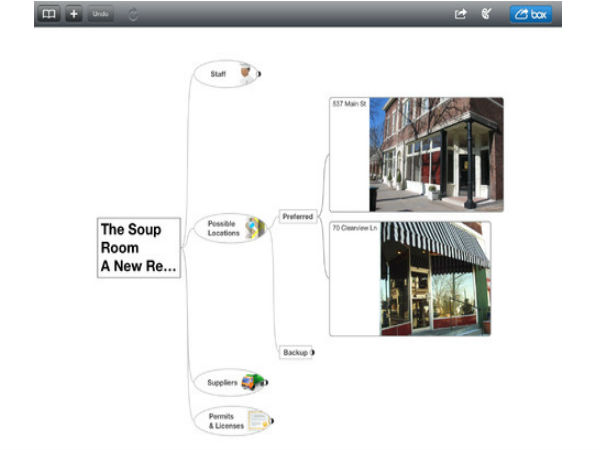Screen dimensions: 600x450
Task: Select The Soup Room root topic
Action: [x=139, y=248]
